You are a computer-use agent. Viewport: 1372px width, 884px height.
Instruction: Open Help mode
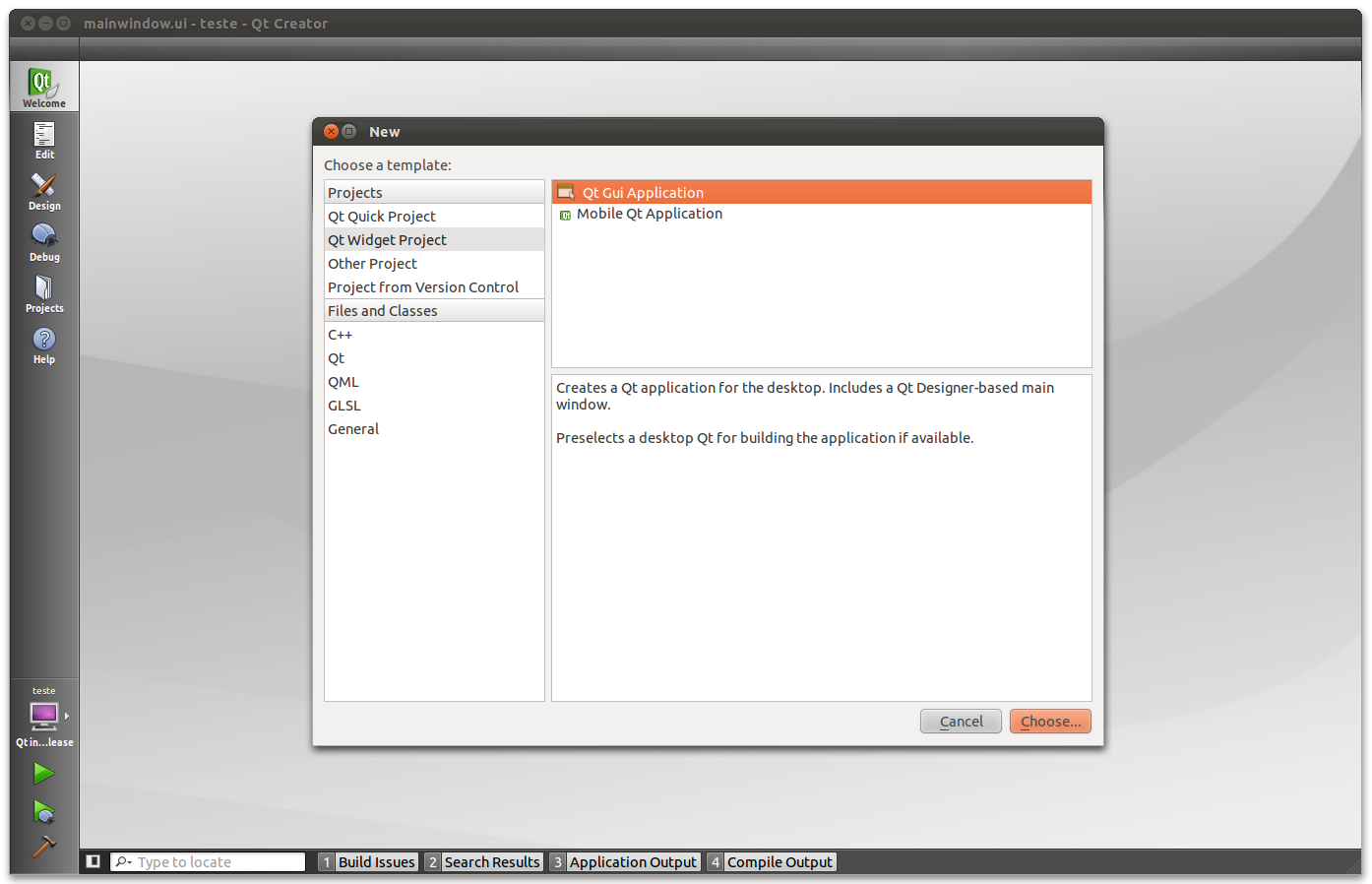(x=44, y=345)
